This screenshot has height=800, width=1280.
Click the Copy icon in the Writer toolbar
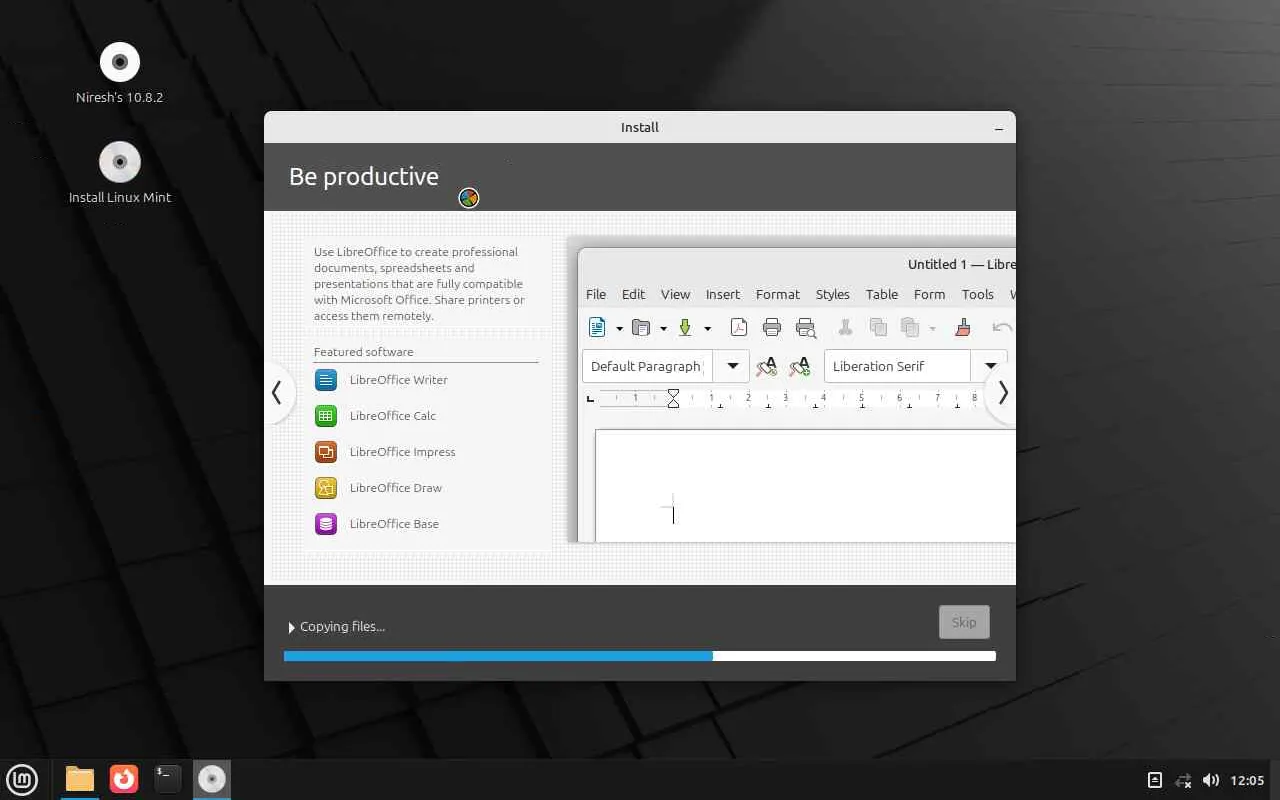pos(878,327)
